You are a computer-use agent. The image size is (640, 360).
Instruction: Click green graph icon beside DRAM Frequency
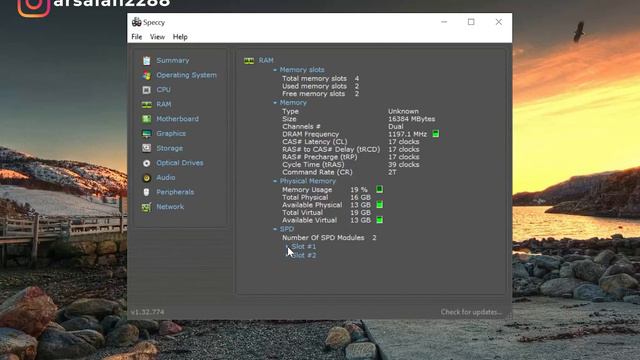pyautogui.click(x=436, y=133)
